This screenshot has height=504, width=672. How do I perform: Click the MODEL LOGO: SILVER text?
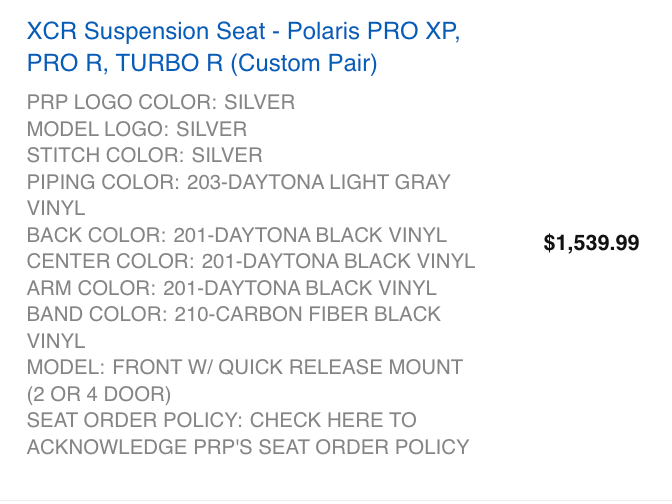point(137,129)
